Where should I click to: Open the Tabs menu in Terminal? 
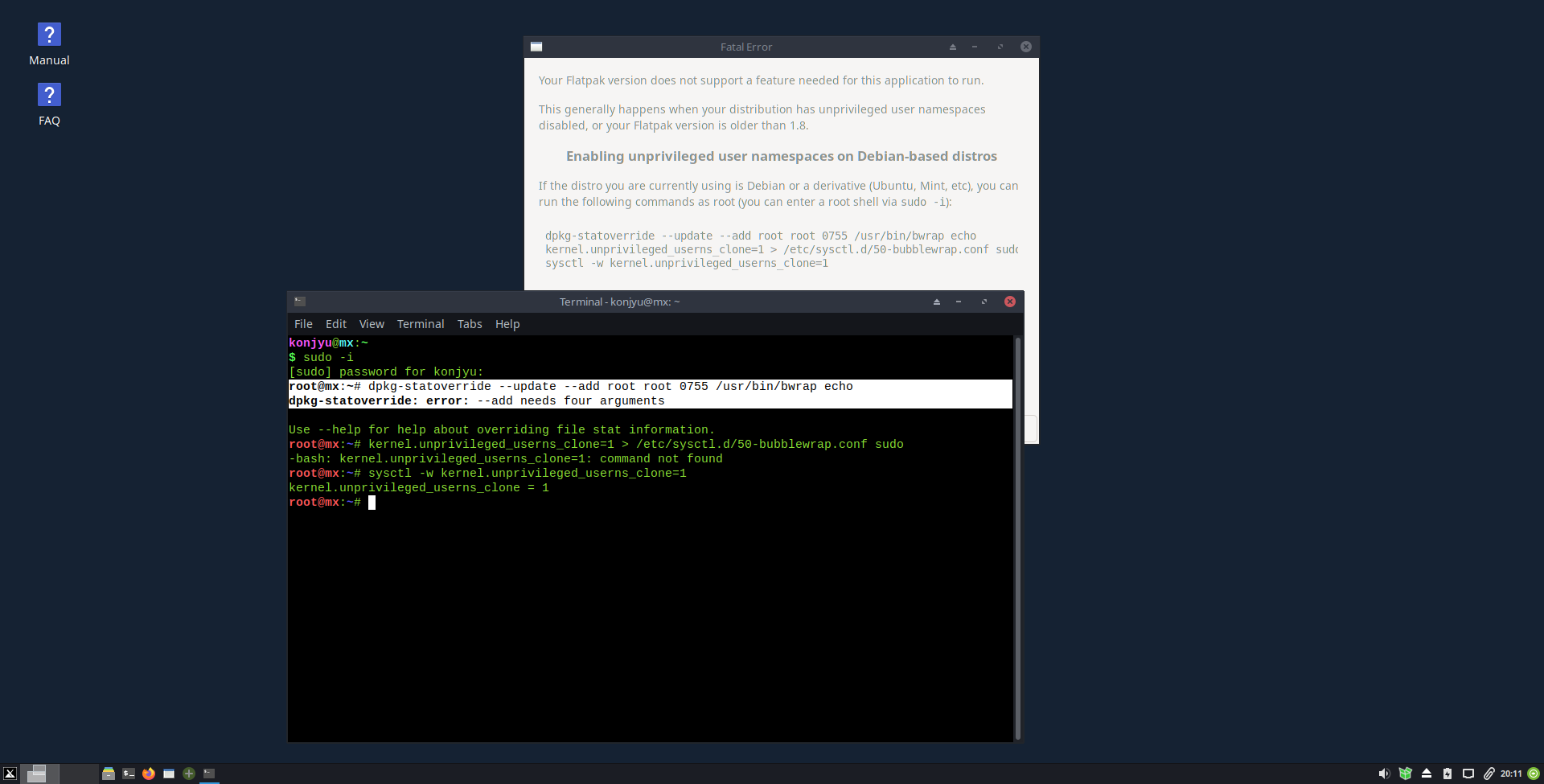(x=470, y=324)
